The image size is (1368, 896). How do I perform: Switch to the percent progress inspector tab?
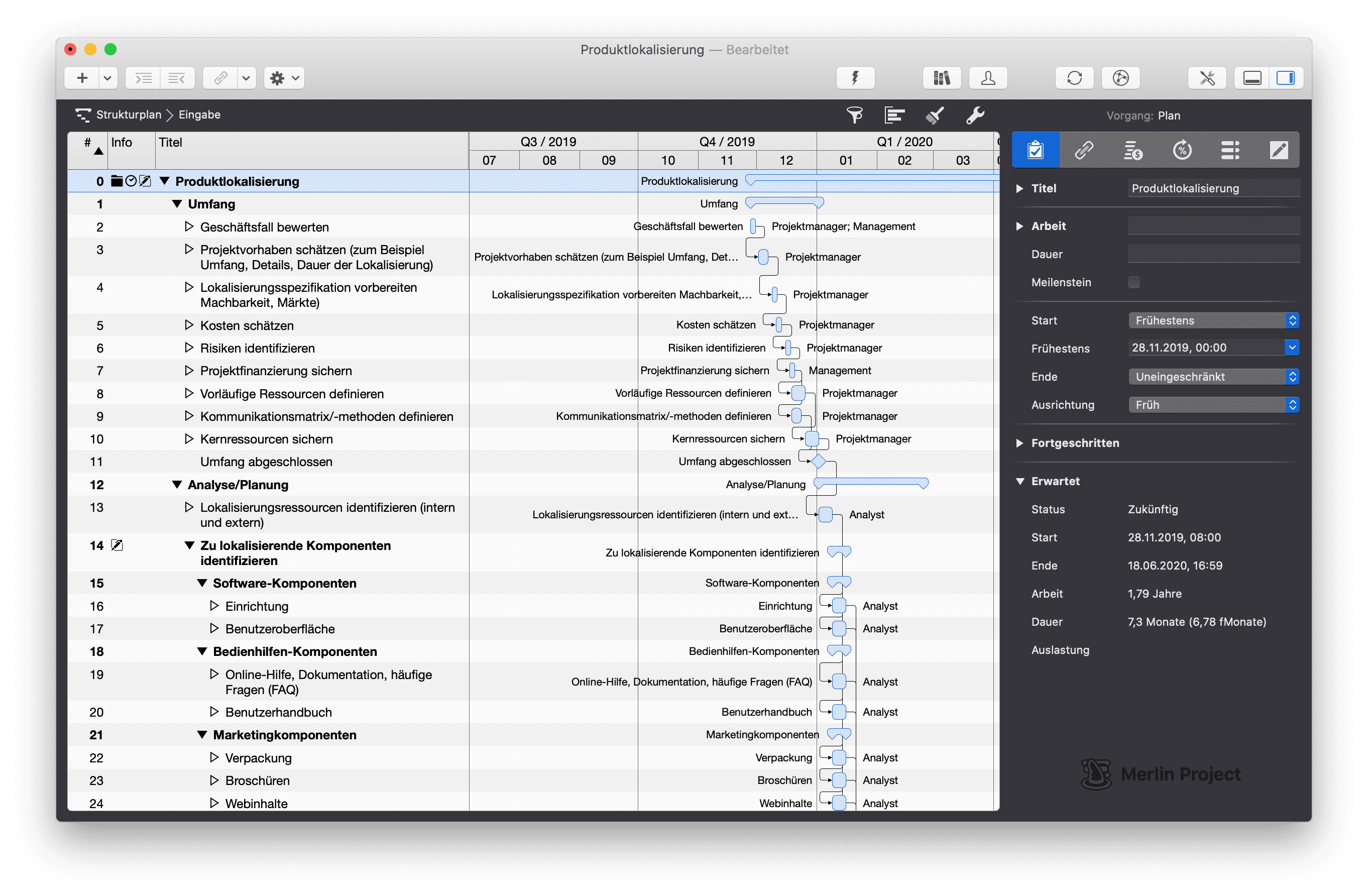(1182, 150)
